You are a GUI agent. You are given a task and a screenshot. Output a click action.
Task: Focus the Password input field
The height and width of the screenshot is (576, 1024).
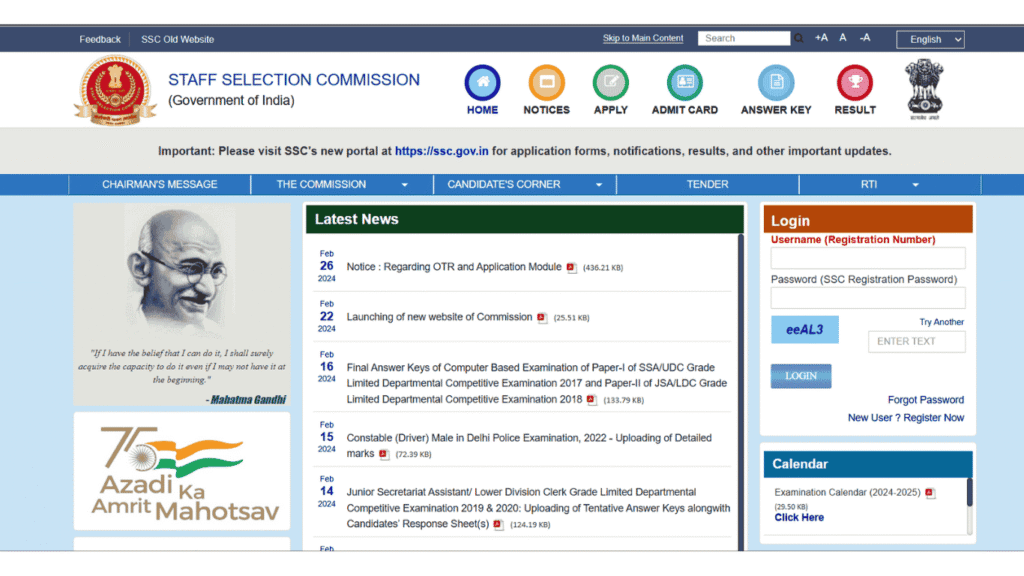point(868,298)
